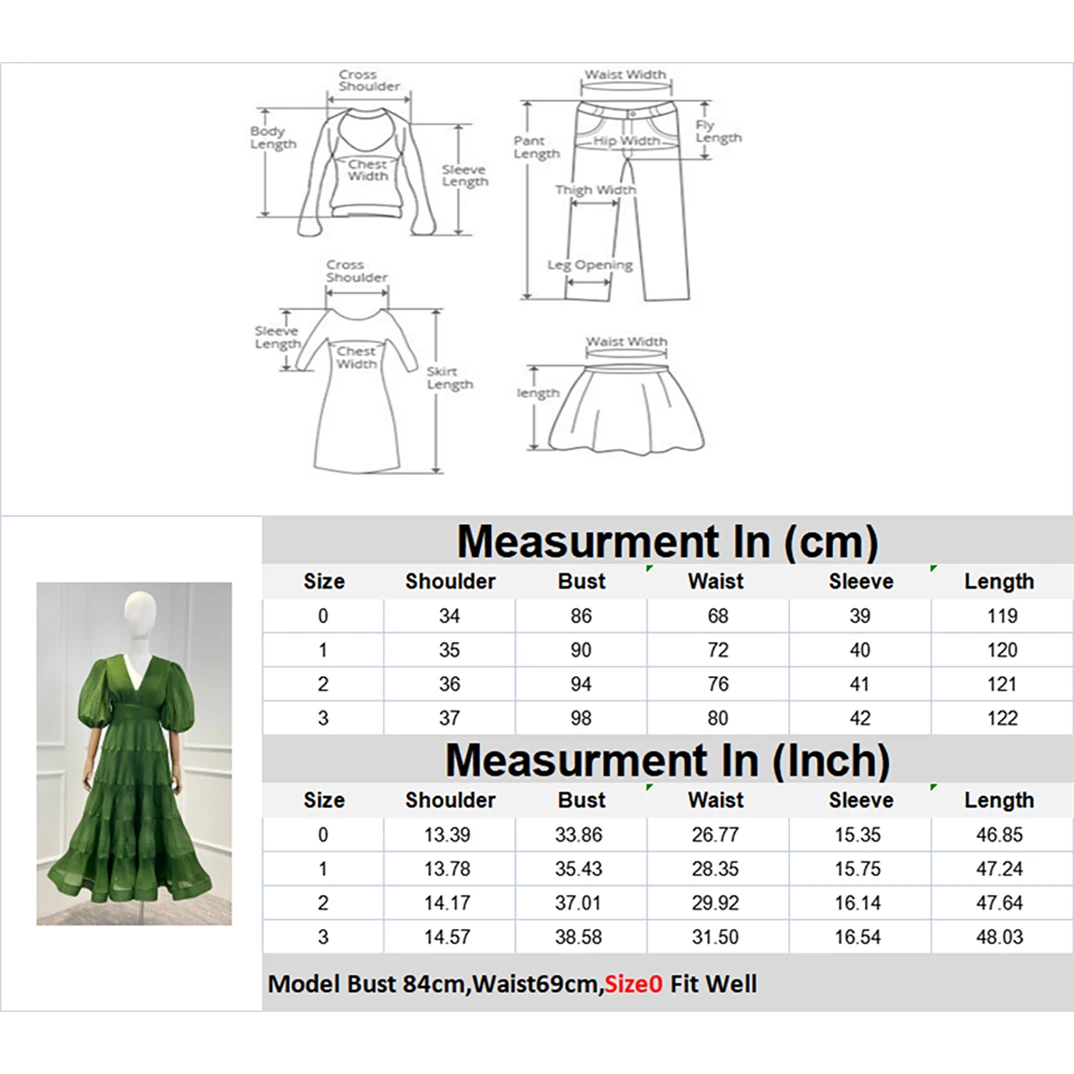Click waist value 68 for size 0
The image size is (1074, 1074).
(718, 616)
